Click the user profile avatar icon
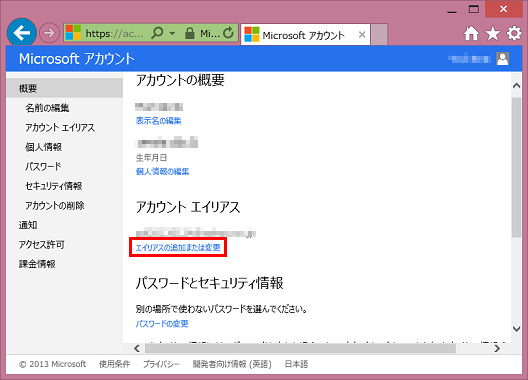The image size is (528, 380). (502, 59)
